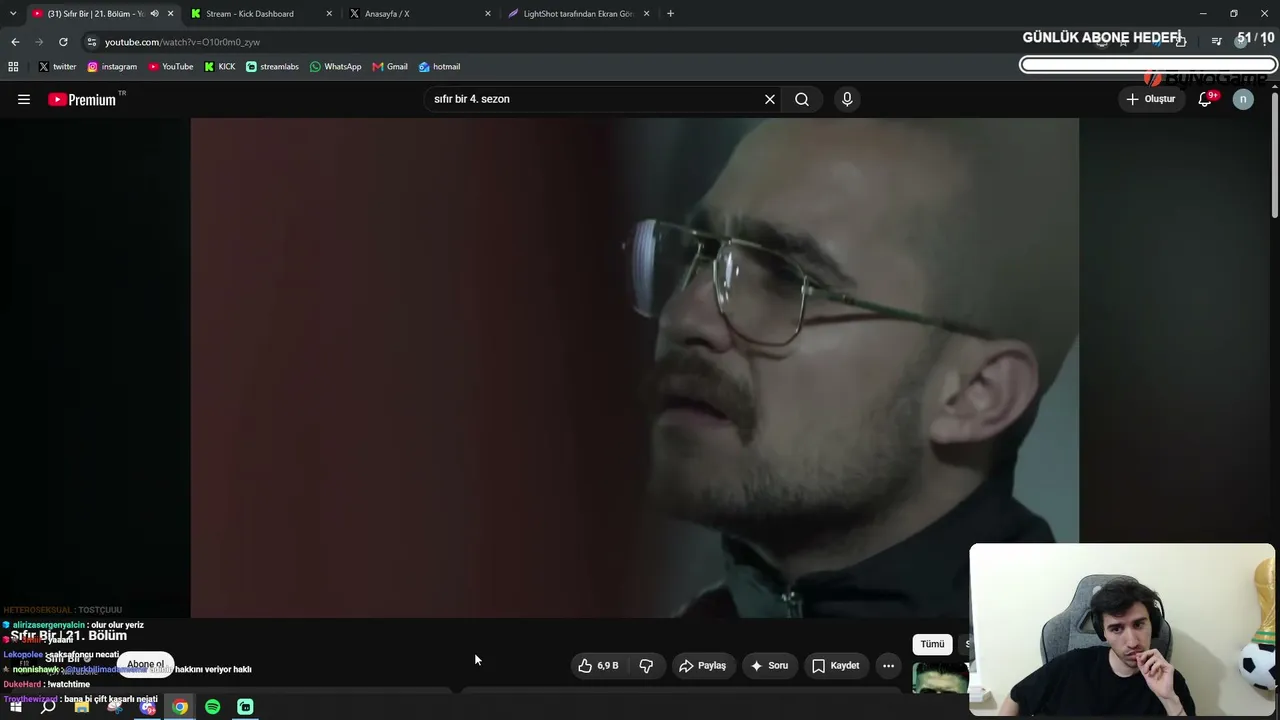Click the browser address bar URL

(182, 42)
